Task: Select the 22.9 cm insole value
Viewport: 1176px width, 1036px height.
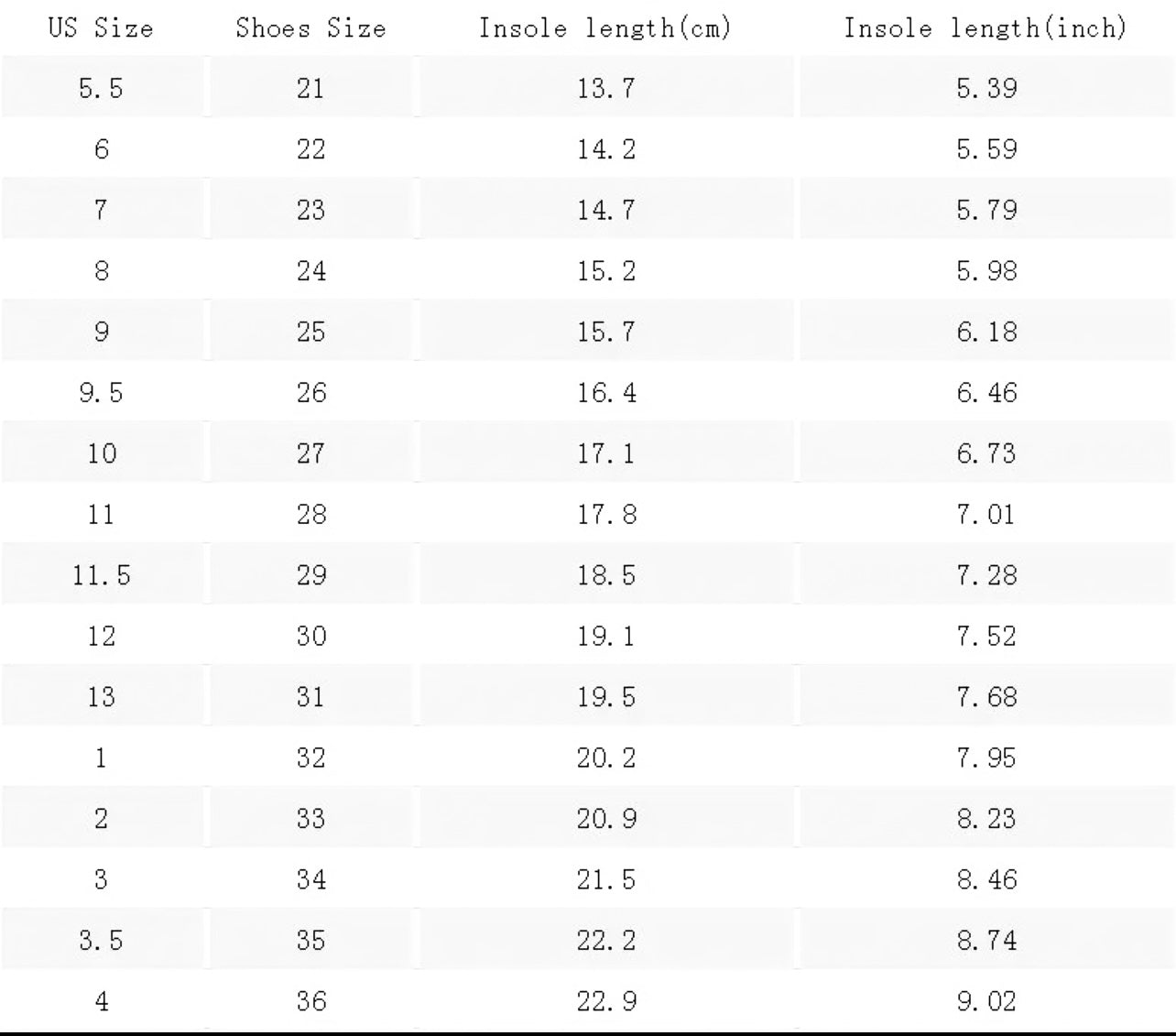Action: [x=605, y=1002]
